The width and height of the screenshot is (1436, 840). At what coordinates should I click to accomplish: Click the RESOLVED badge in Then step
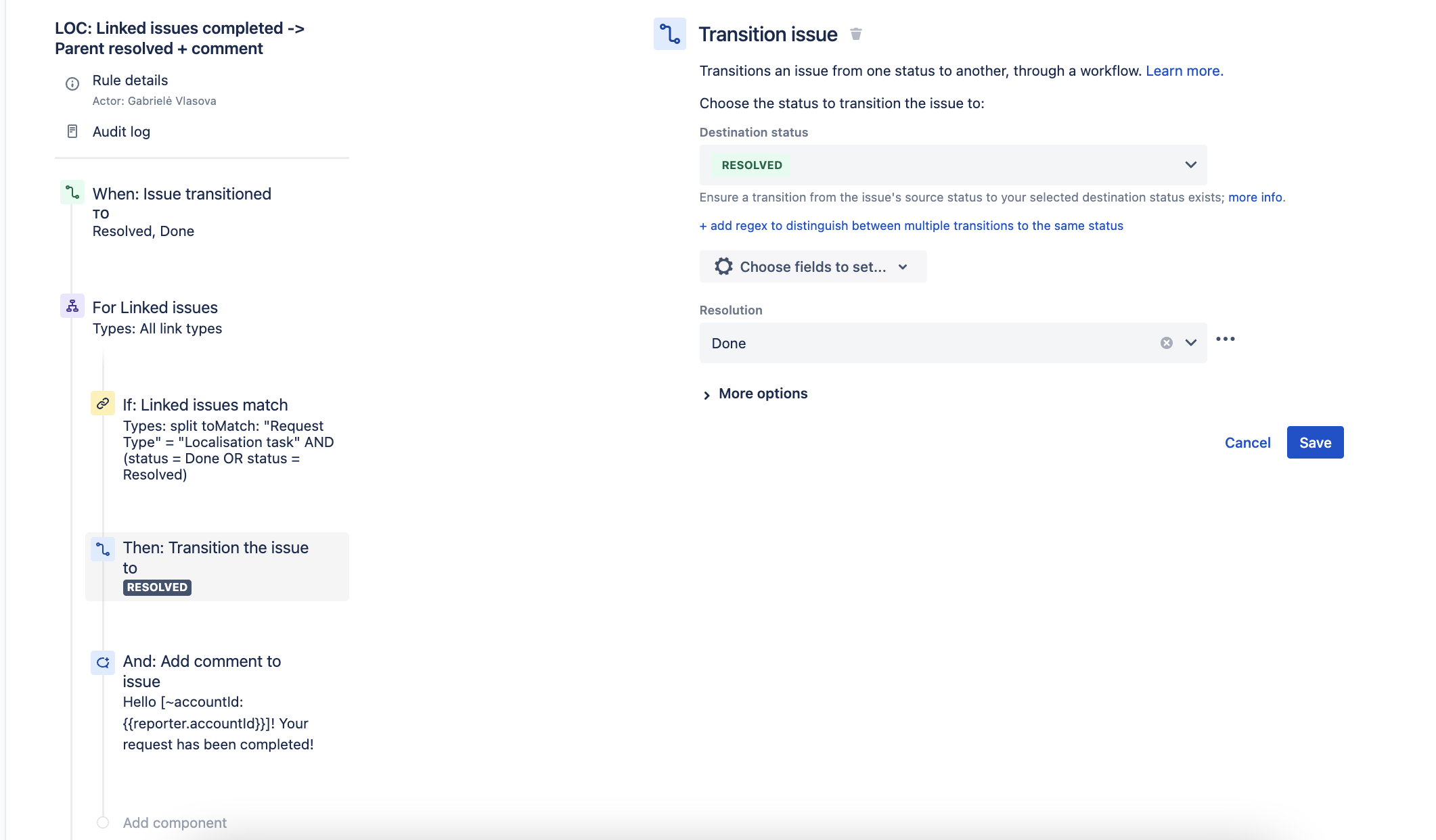[x=157, y=587]
